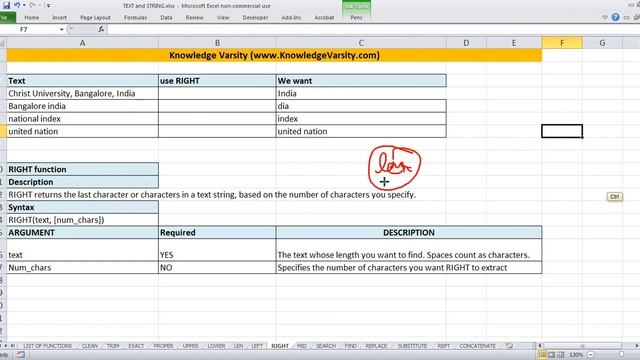The width and height of the screenshot is (640, 360).
Task: Open the Developer ribbon tab
Action: 255,18
